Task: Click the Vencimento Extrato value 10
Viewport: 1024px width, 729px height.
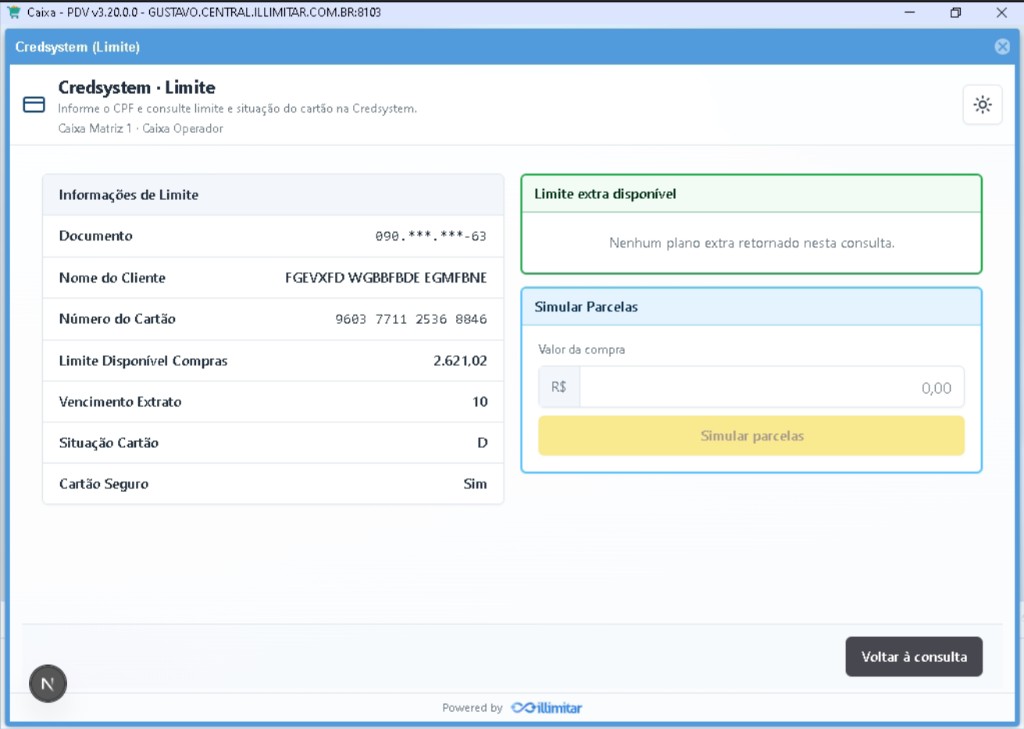Action: pos(480,402)
